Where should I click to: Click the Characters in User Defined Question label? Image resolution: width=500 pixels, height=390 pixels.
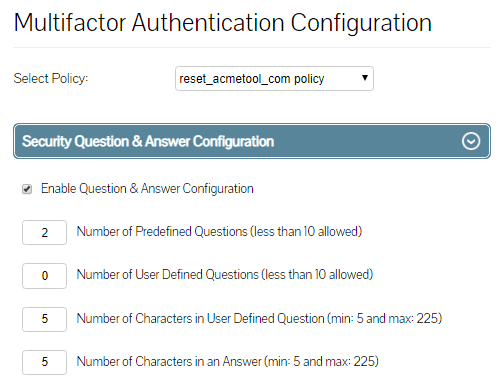(x=259, y=318)
